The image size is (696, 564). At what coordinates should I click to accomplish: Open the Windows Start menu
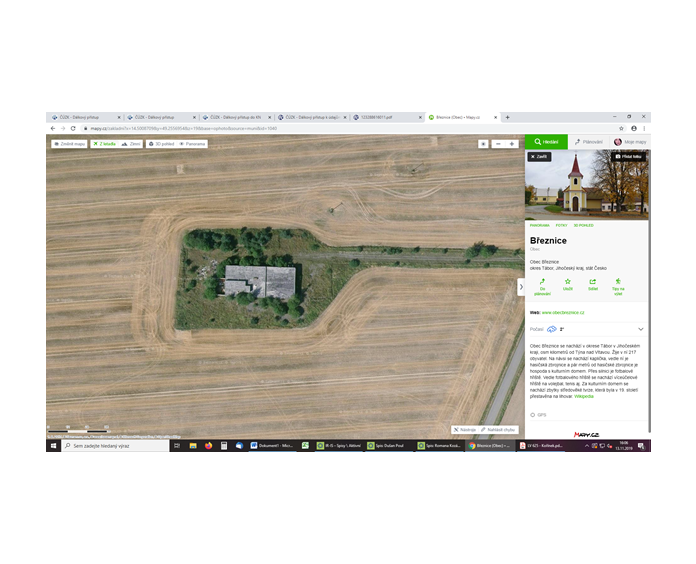pos(53,446)
